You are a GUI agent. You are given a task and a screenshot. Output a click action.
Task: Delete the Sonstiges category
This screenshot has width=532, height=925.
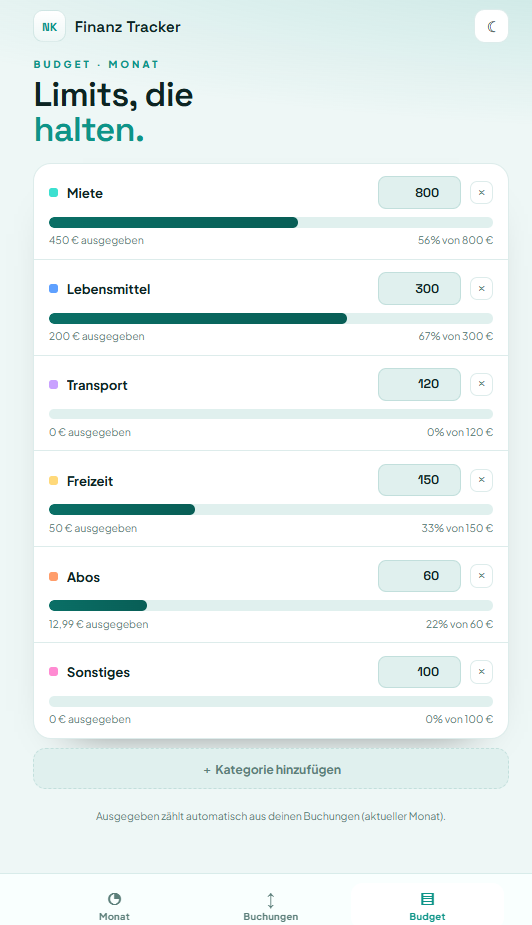point(481,672)
